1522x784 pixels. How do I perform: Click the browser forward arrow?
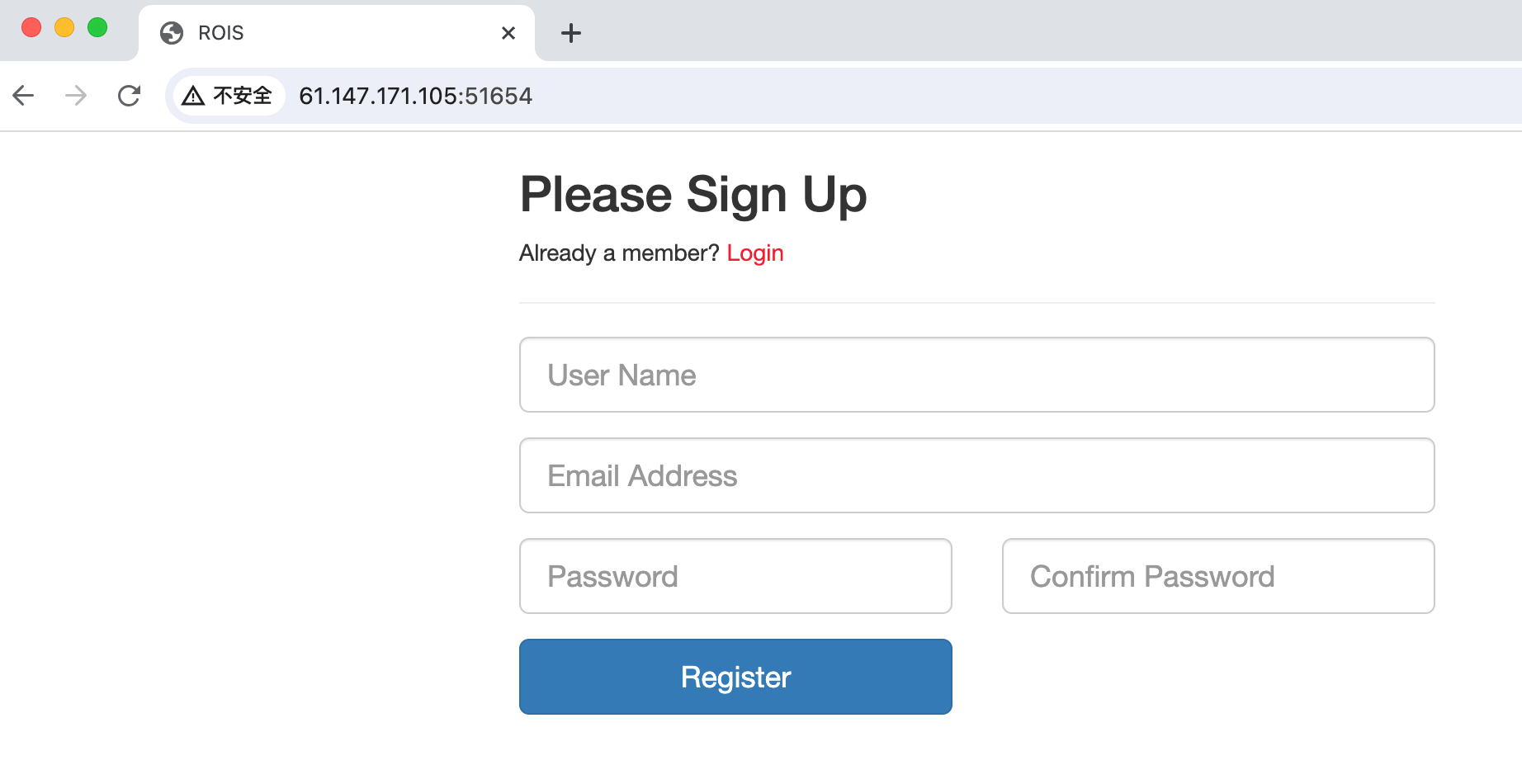(76, 96)
